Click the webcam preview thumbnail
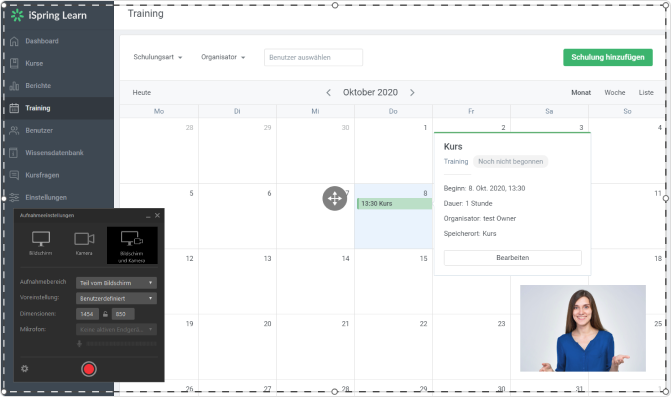The height and width of the screenshot is (397, 671). [582, 328]
